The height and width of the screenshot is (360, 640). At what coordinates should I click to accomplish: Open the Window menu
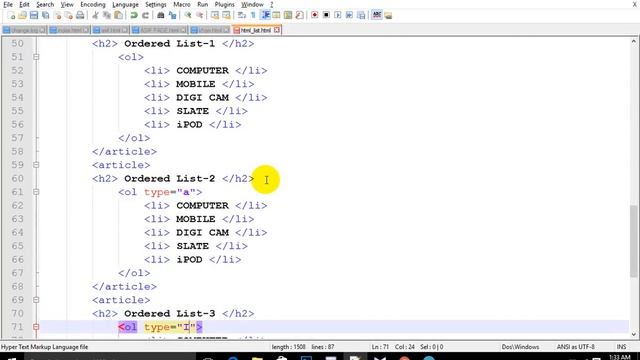tap(252, 4)
